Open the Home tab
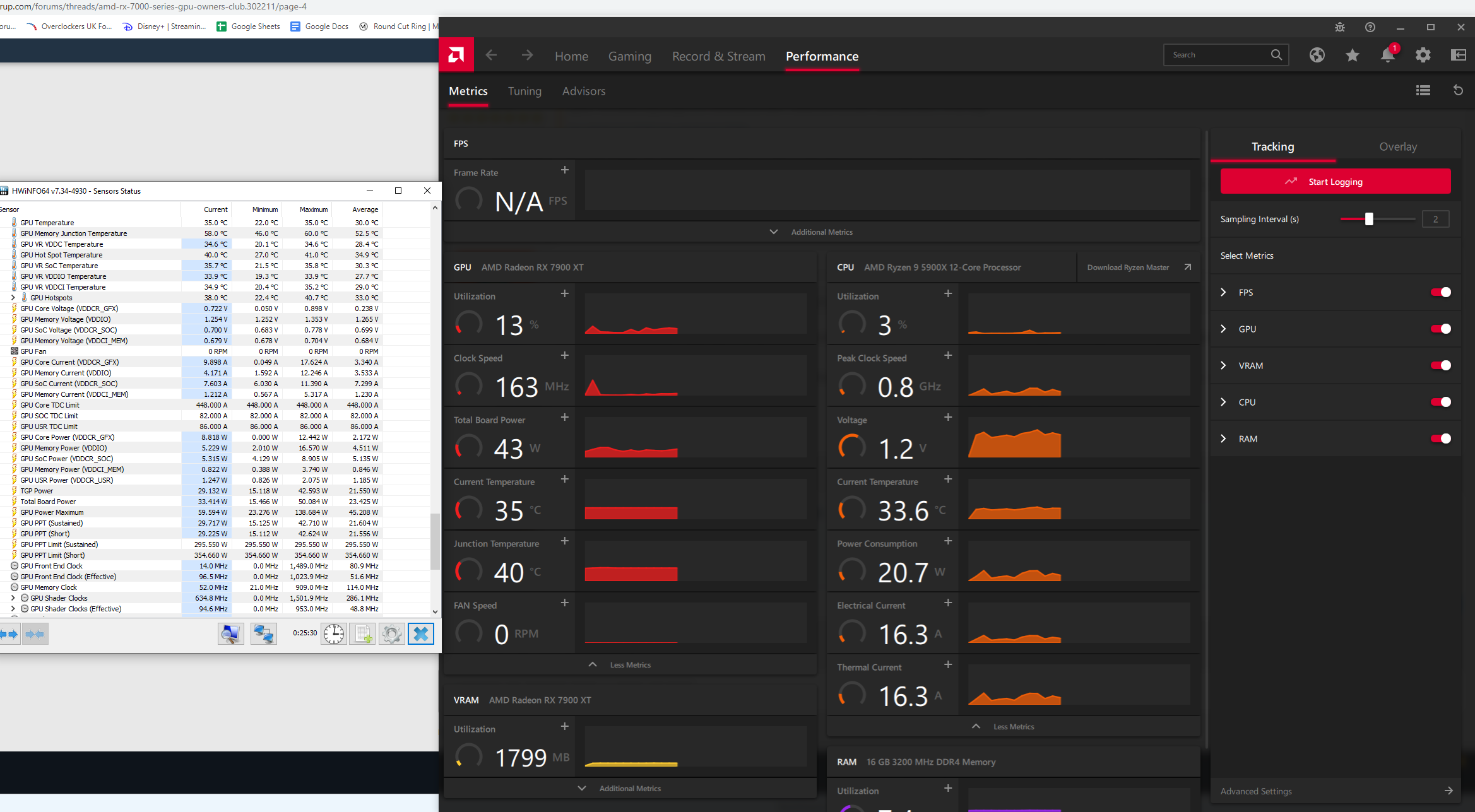 pyautogui.click(x=571, y=56)
